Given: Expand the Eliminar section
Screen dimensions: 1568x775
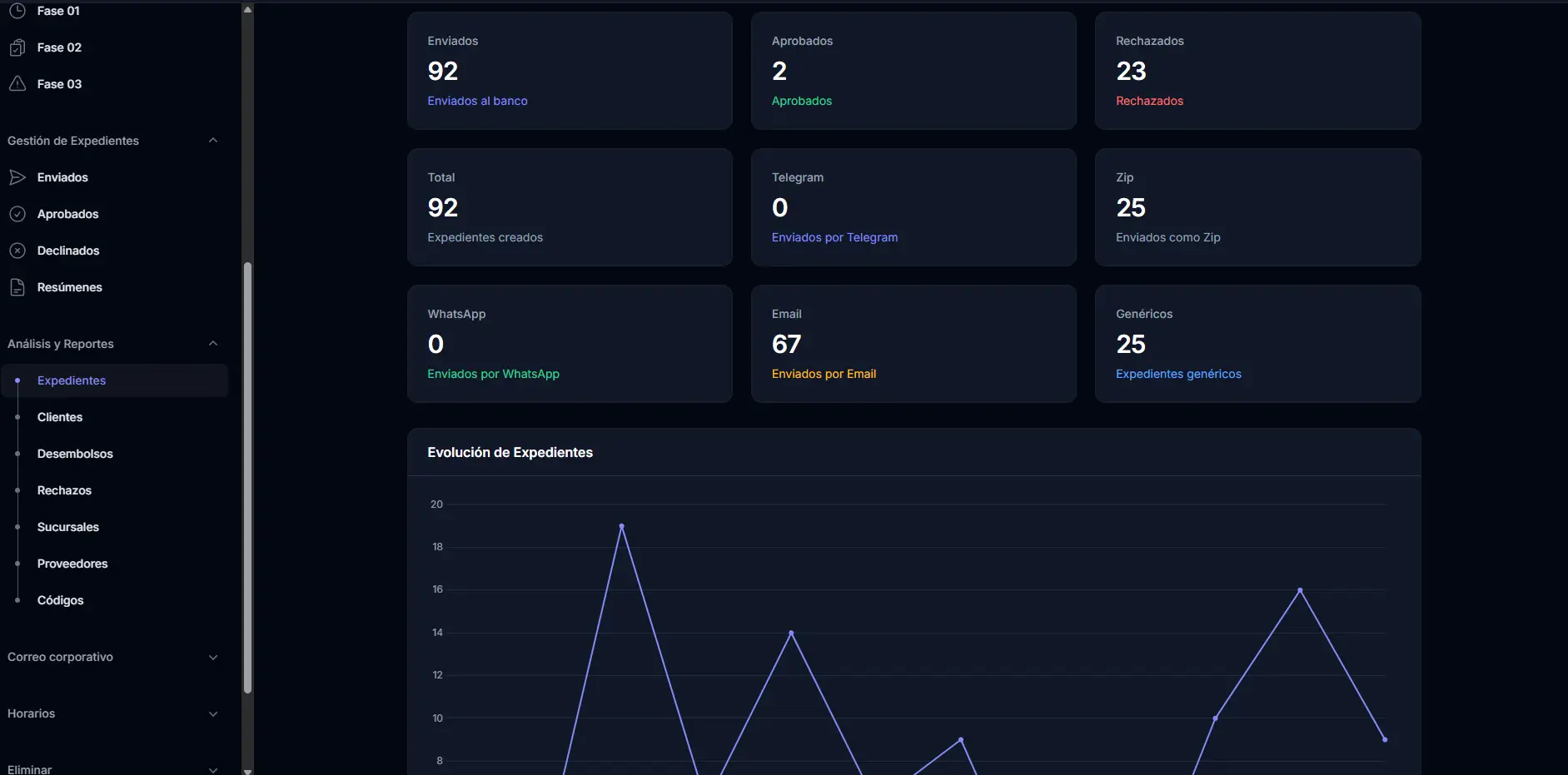Looking at the screenshot, I should pyautogui.click(x=213, y=770).
